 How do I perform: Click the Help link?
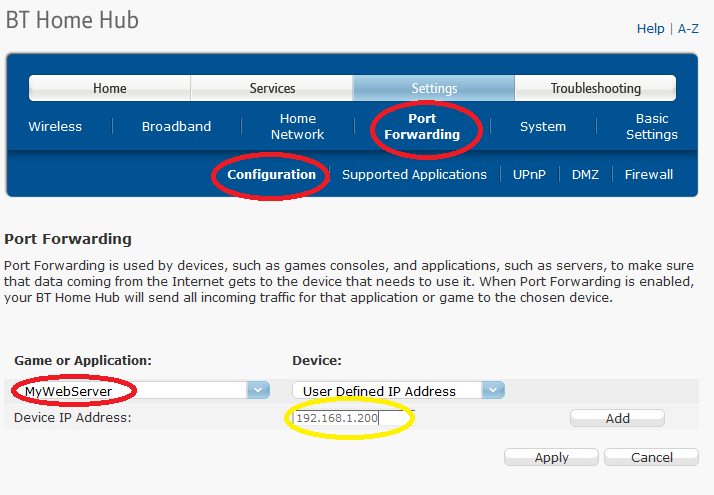click(x=650, y=29)
